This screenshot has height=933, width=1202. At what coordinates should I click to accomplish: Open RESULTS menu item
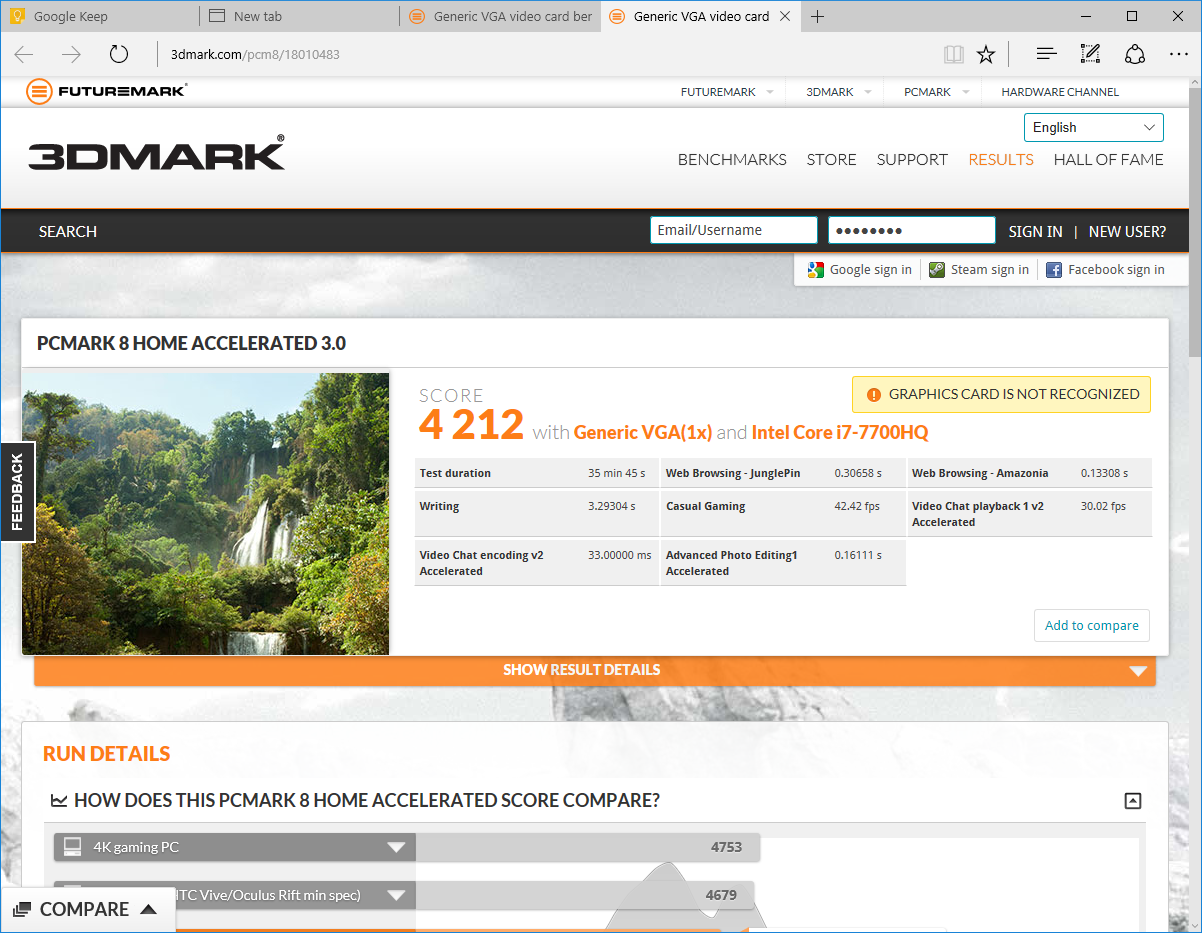pyautogui.click(x=1001, y=160)
